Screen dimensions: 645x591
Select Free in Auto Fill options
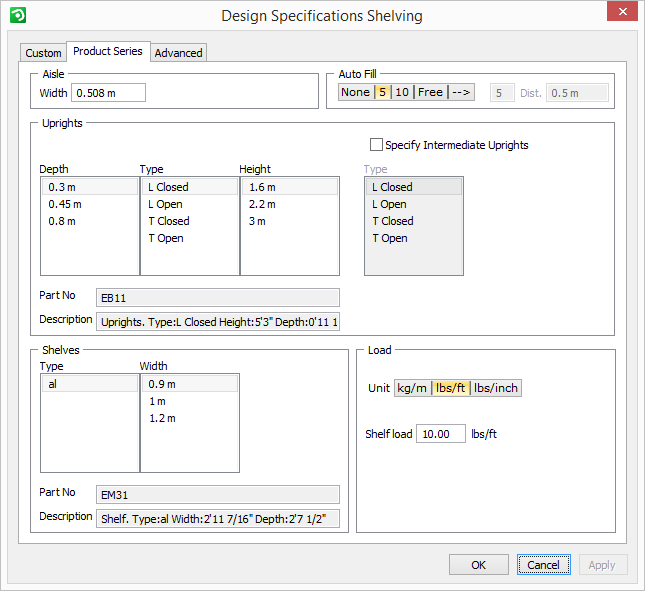pyautogui.click(x=430, y=92)
